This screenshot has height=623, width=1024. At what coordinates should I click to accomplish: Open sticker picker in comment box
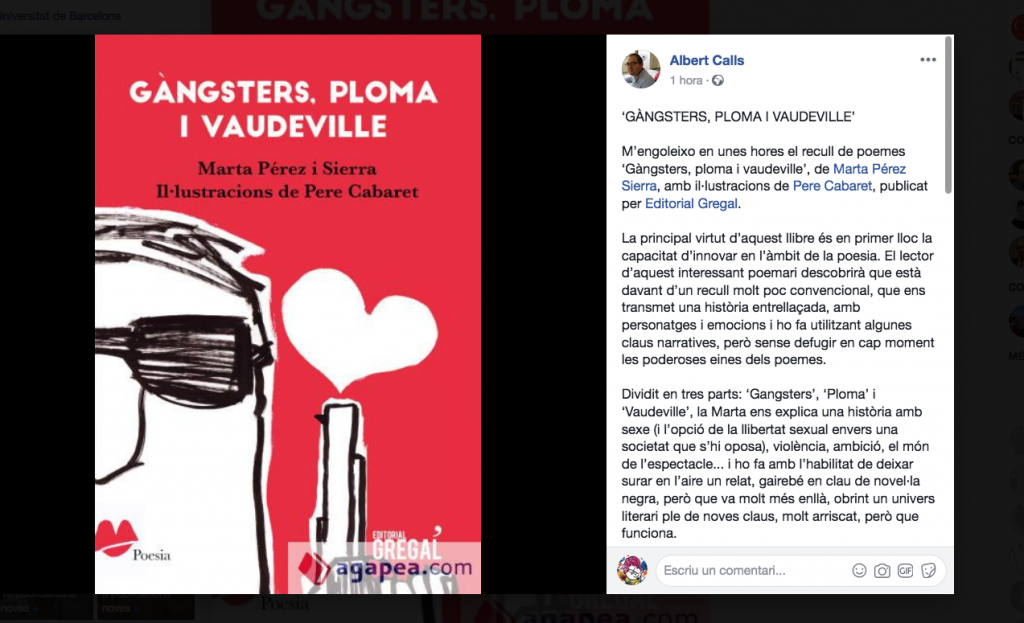click(x=928, y=571)
